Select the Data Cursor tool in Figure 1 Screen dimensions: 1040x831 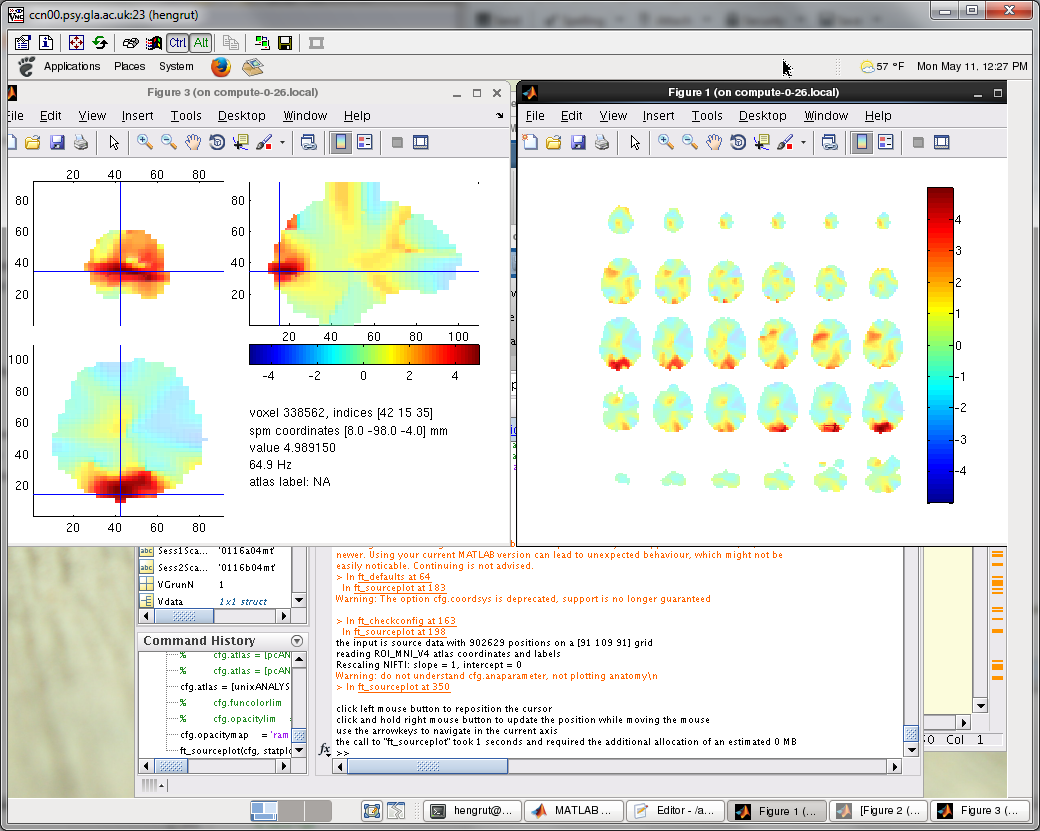pyautogui.click(x=762, y=143)
